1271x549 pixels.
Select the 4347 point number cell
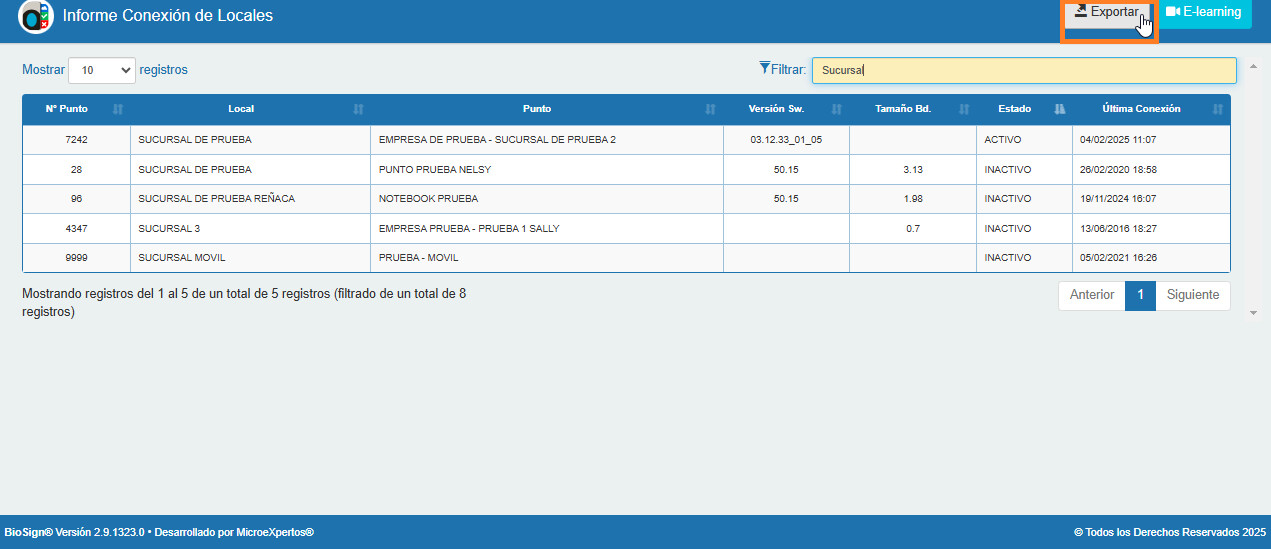[77, 228]
